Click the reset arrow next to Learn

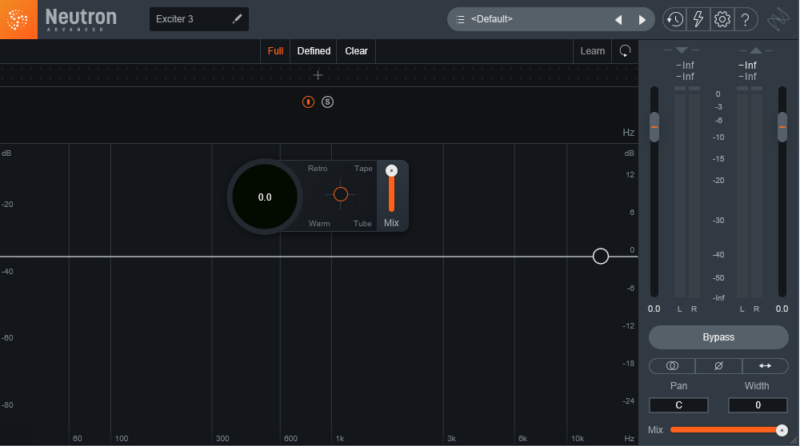[625, 51]
